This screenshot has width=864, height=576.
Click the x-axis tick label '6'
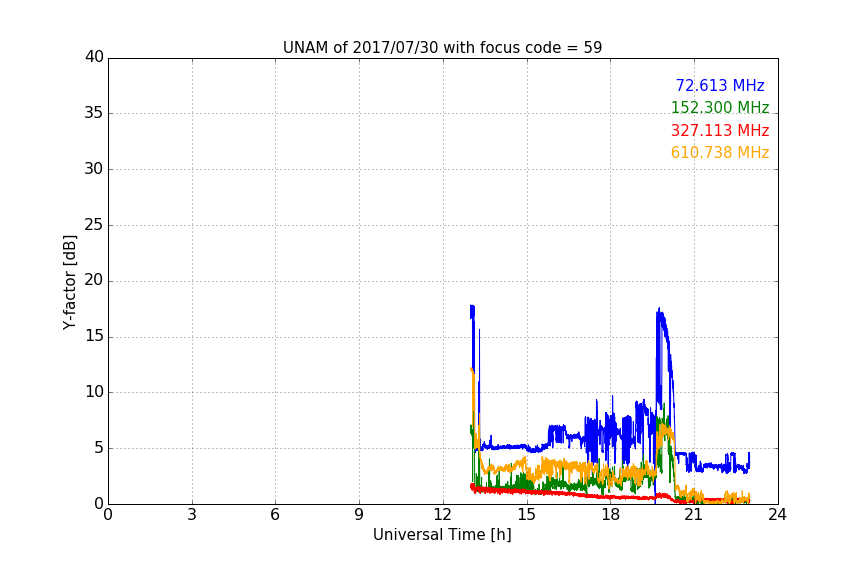[x=276, y=515]
